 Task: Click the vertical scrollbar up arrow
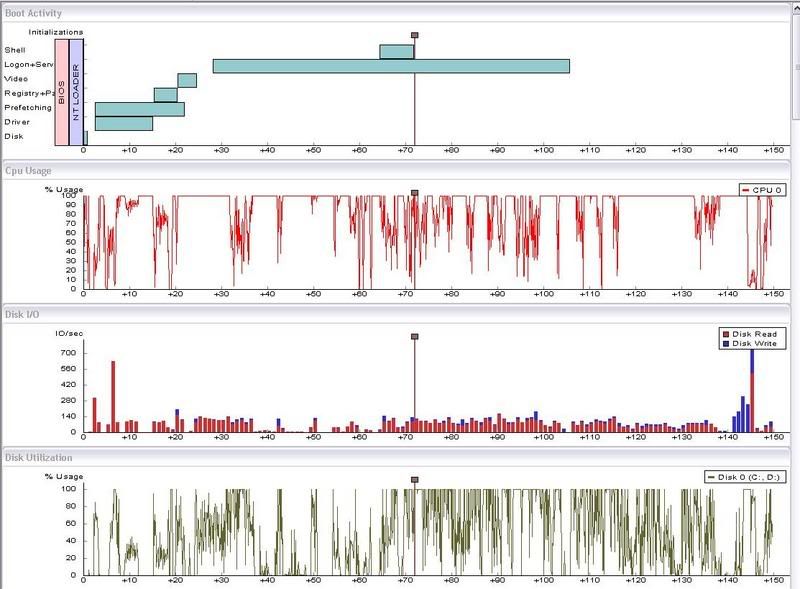click(796, 6)
